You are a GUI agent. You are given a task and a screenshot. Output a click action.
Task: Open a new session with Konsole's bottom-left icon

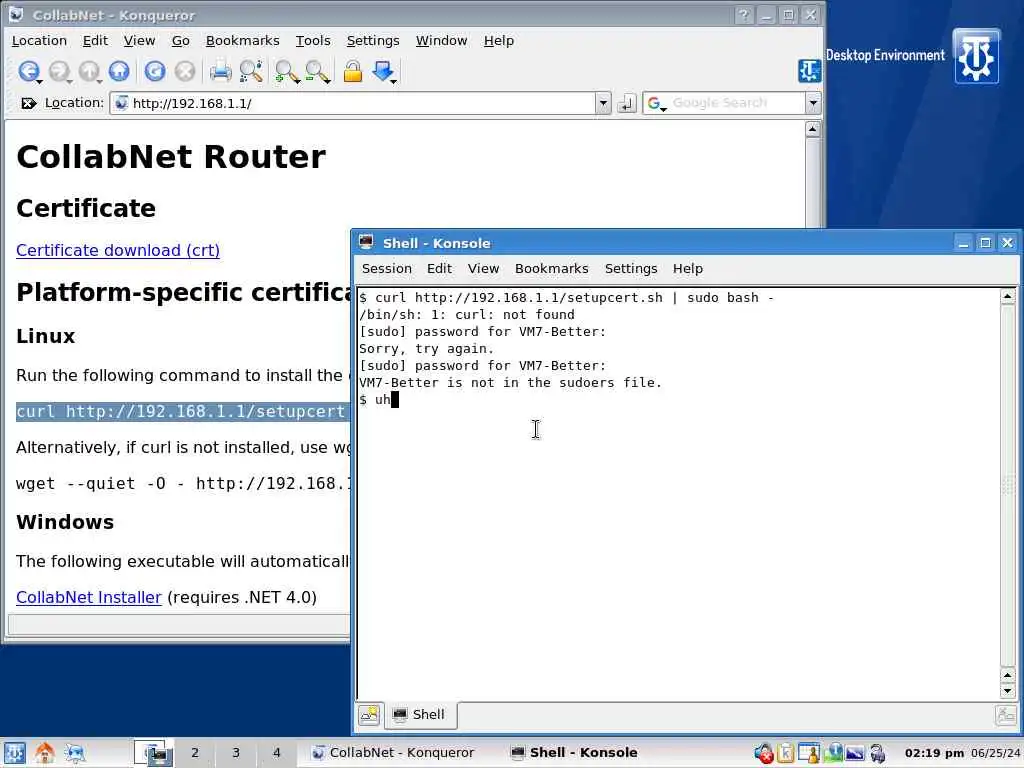tap(369, 715)
